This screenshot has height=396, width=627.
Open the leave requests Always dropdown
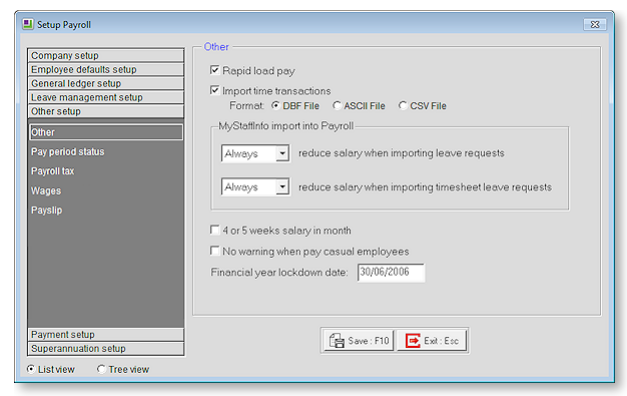click(282, 153)
